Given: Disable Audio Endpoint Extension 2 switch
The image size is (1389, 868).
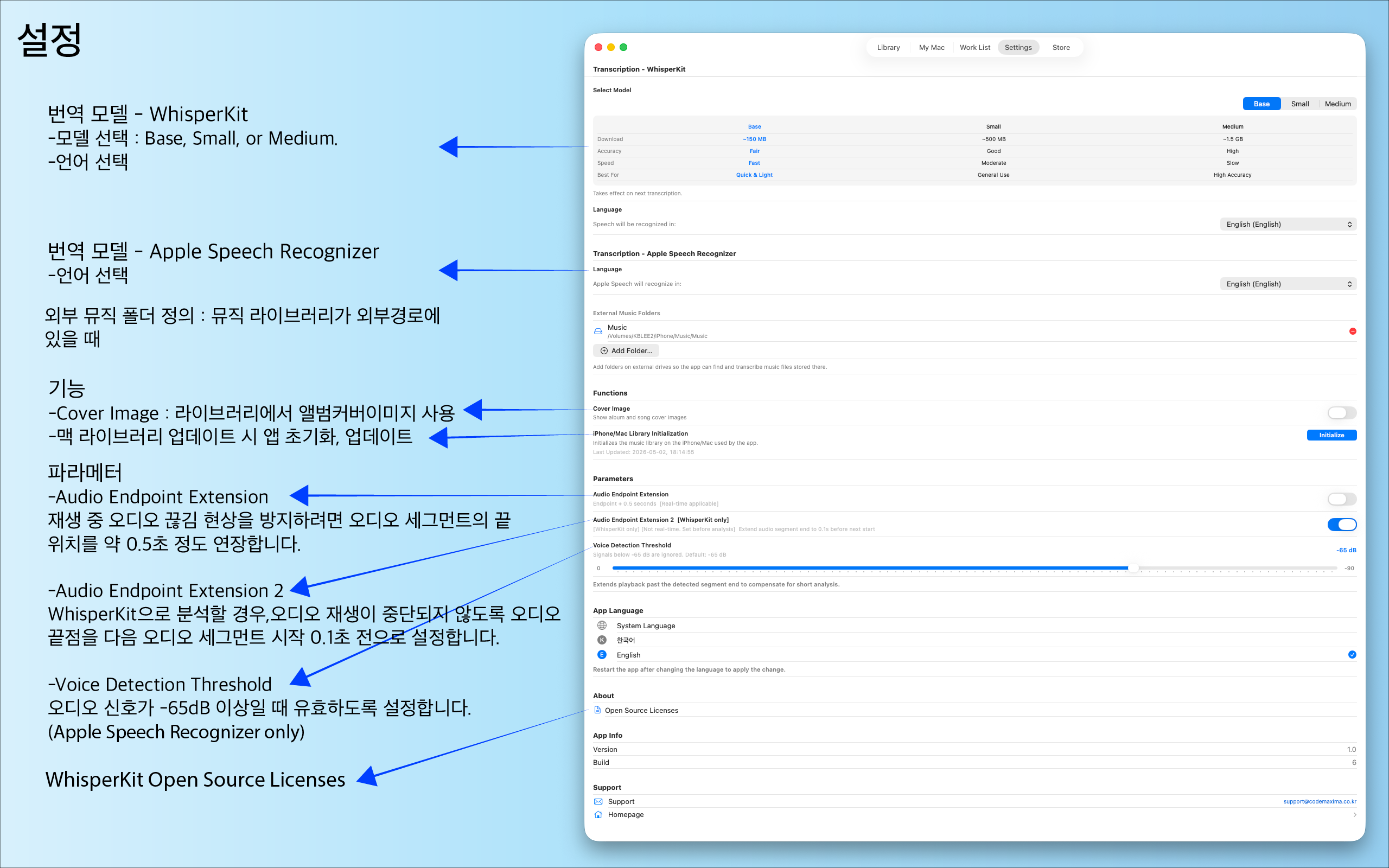Looking at the screenshot, I should click(x=1342, y=524).
